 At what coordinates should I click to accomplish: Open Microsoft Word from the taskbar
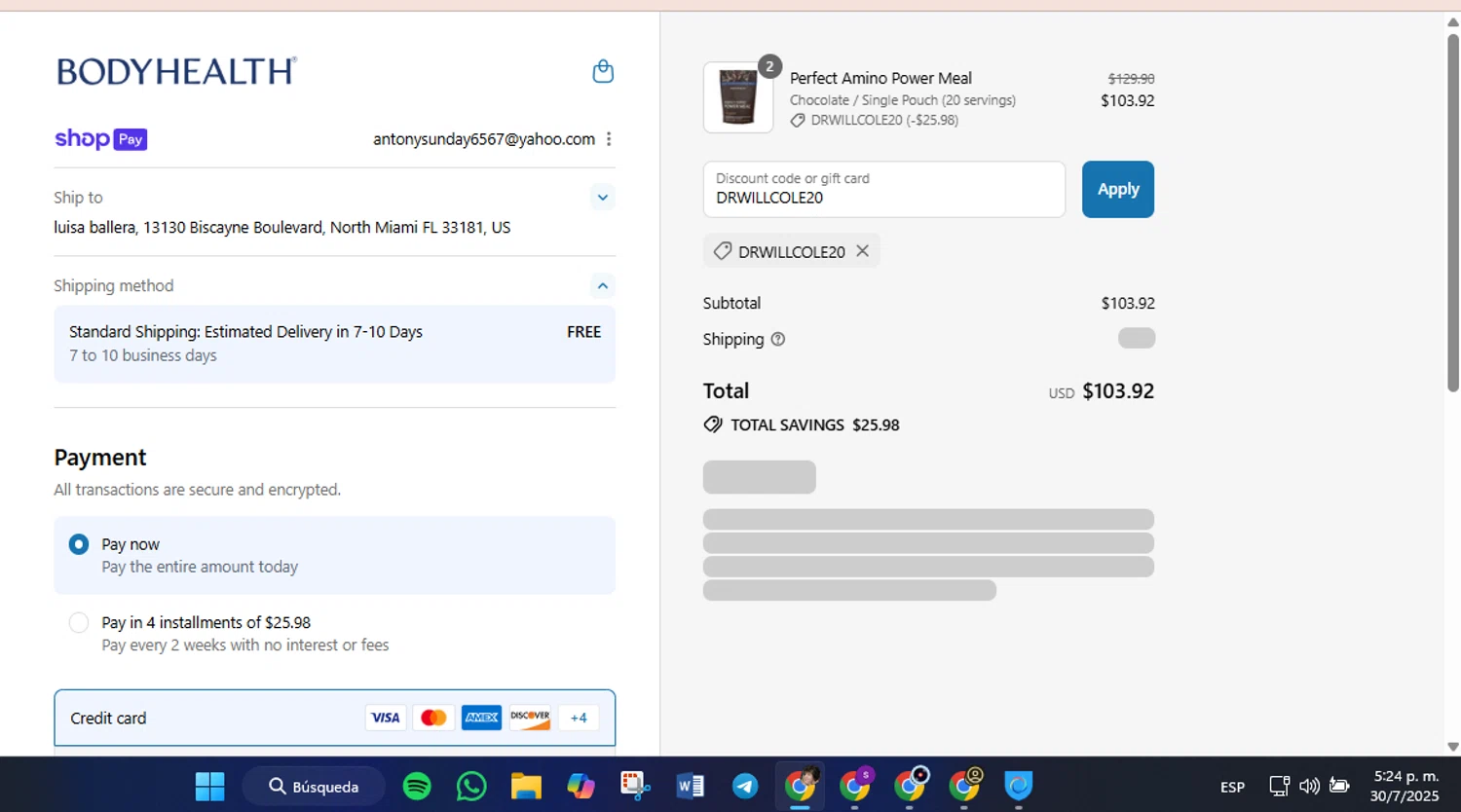(x=690, y=786)
